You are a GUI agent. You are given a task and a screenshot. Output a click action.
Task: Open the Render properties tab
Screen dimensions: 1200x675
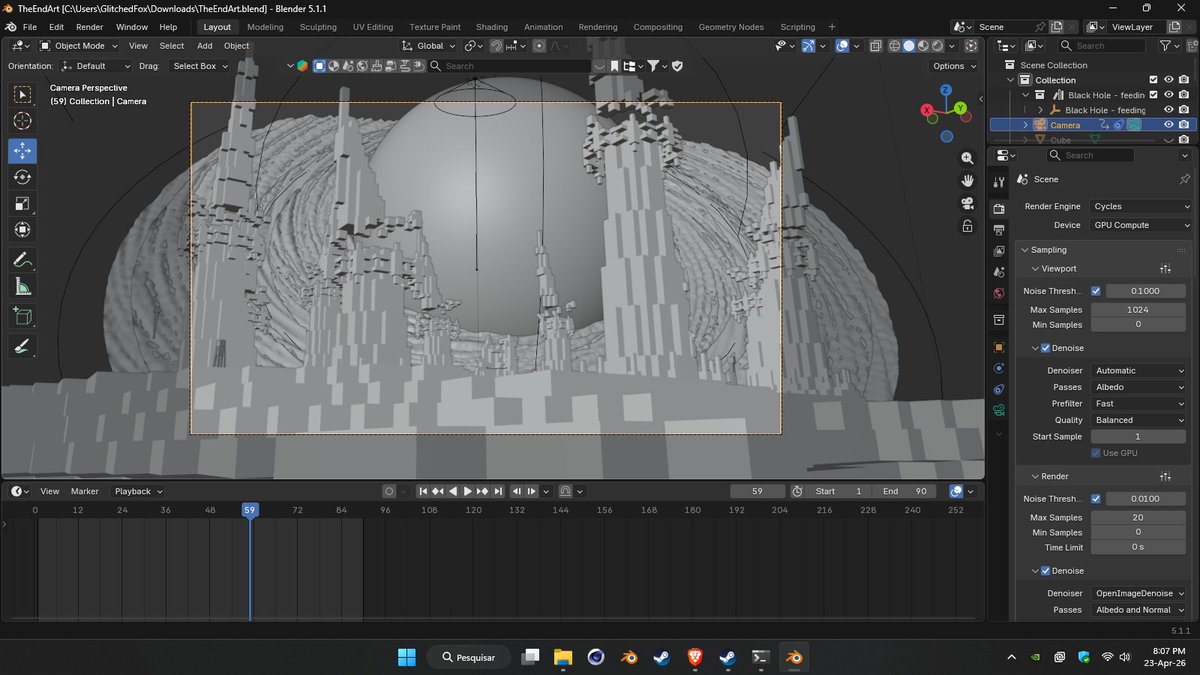[998, 208]
